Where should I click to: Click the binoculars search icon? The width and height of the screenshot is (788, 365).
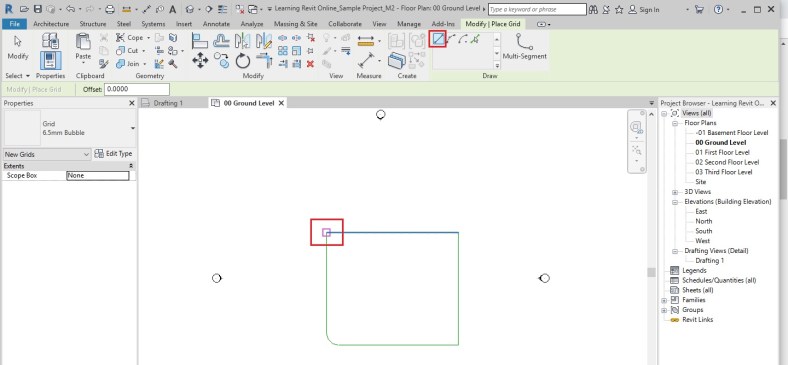(593, 9)
